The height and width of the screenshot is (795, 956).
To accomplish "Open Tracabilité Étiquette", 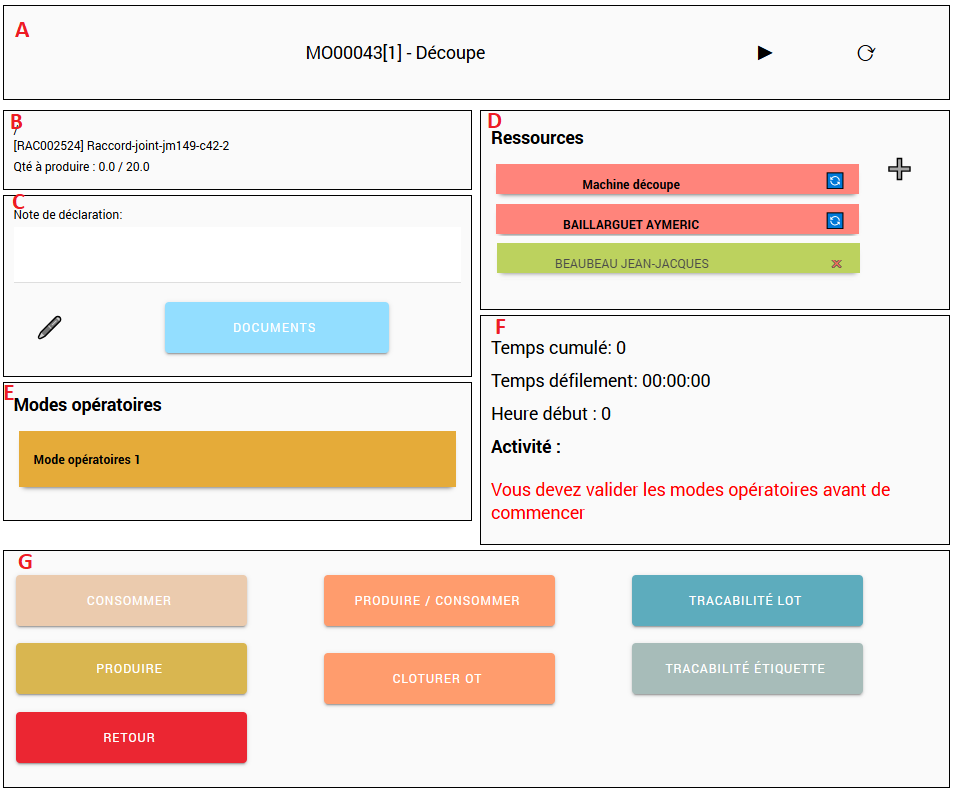I will (746, 669).
